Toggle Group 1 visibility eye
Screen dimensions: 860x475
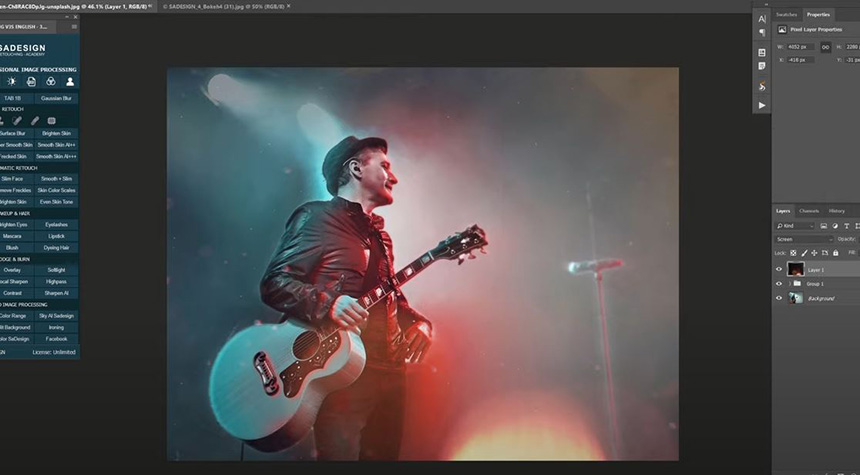click(779, 284)
